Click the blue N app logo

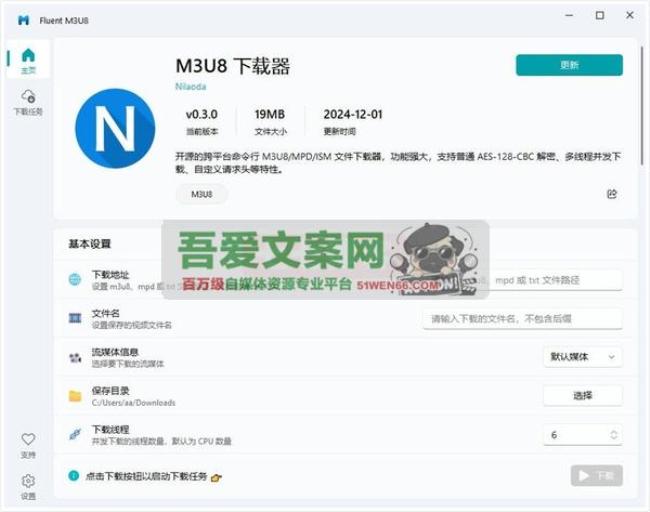point(115,128)
